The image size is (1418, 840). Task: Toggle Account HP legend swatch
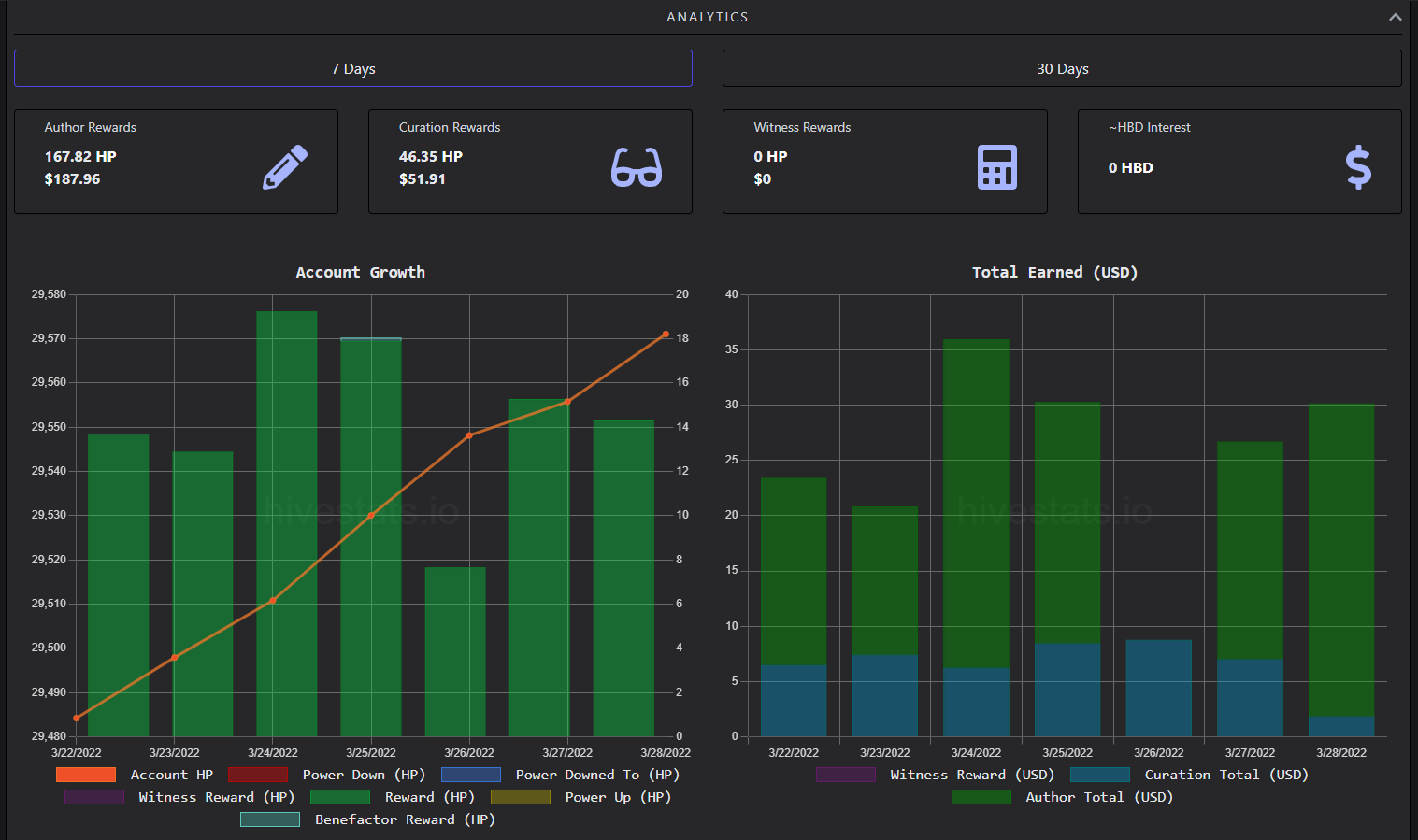(x=86, y=775)
